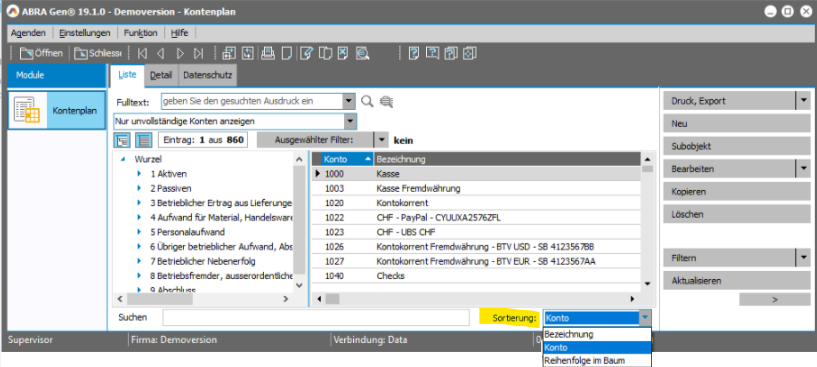This screenshot has width=817, height=367.
Task: Click the advanced fulltext search icon
Action: (x=386, y=102)
